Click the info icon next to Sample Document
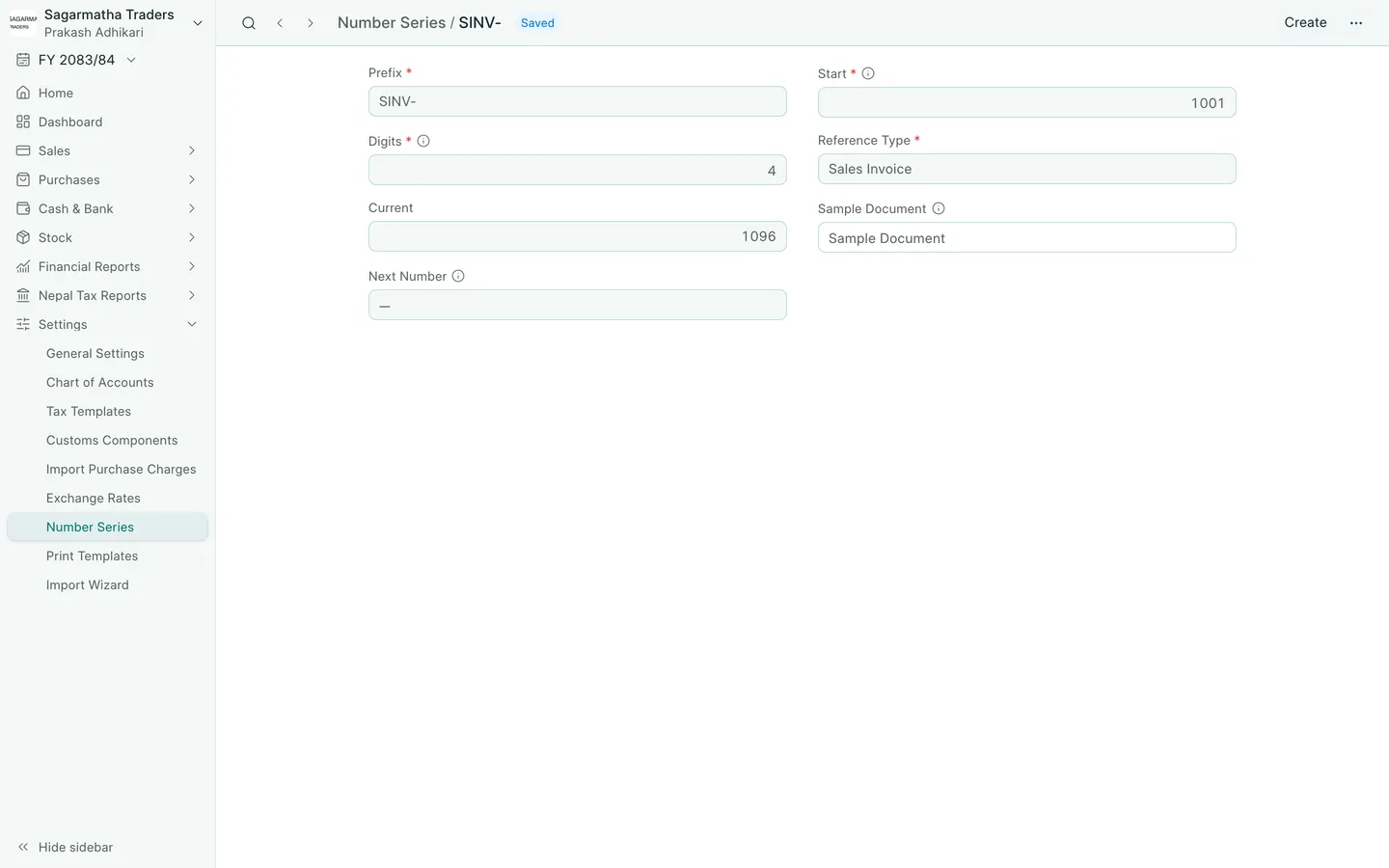This screenshot has height=868, width=1389. tap(939, 208)
